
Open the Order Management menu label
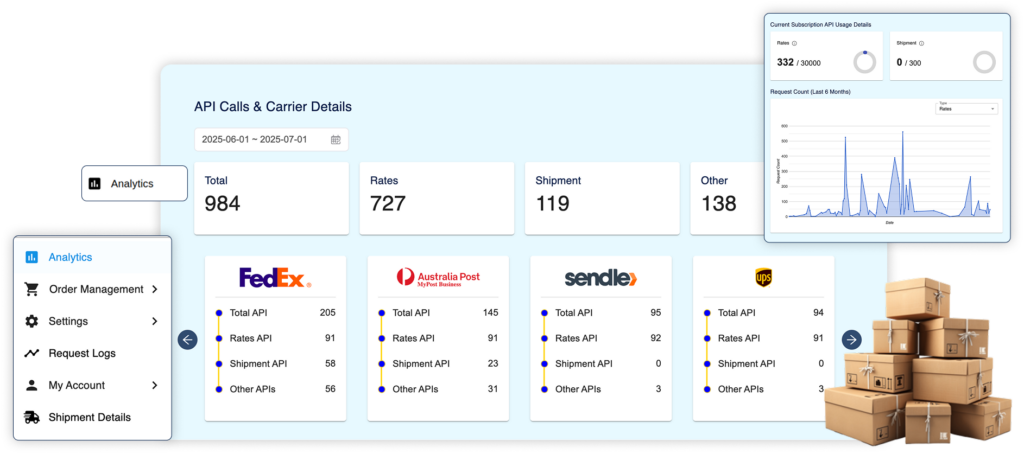tap(96, 289)
